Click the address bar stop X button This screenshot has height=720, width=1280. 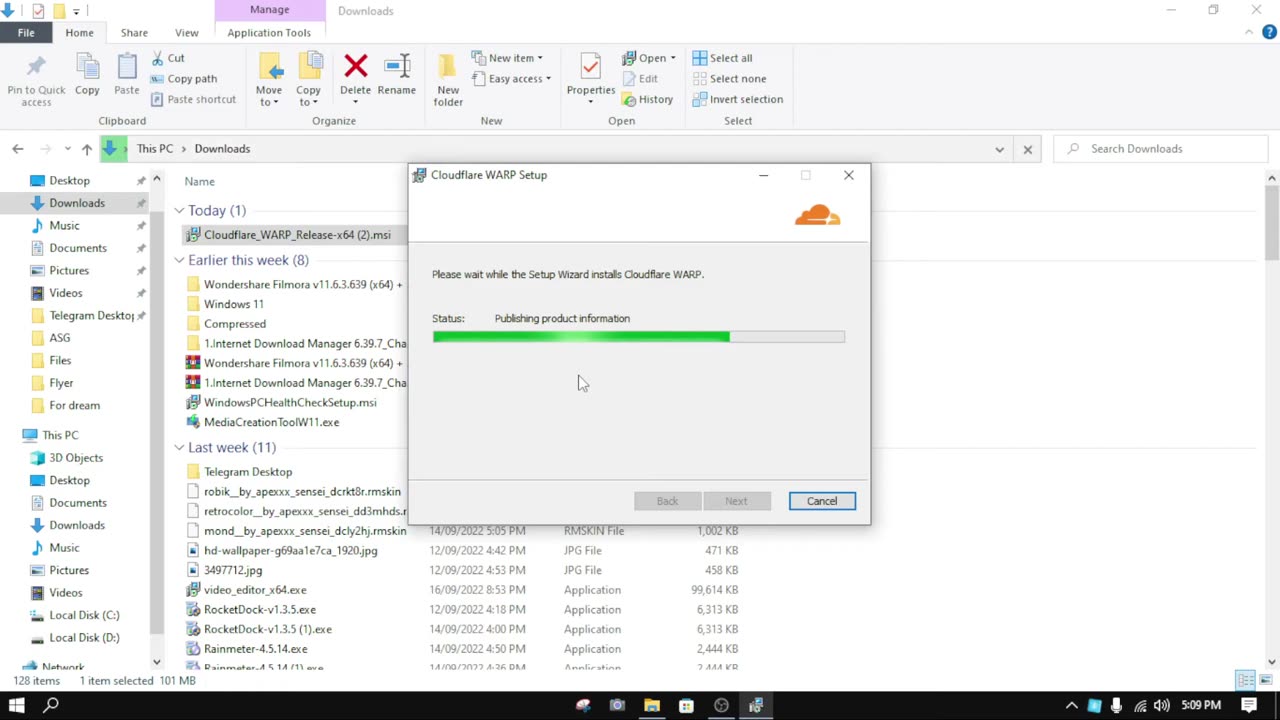(1027, 149)
